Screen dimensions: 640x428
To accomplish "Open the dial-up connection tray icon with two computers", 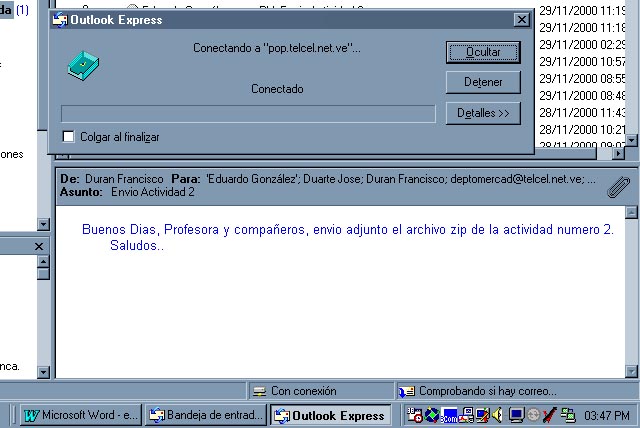I will (x=567, y=415).
